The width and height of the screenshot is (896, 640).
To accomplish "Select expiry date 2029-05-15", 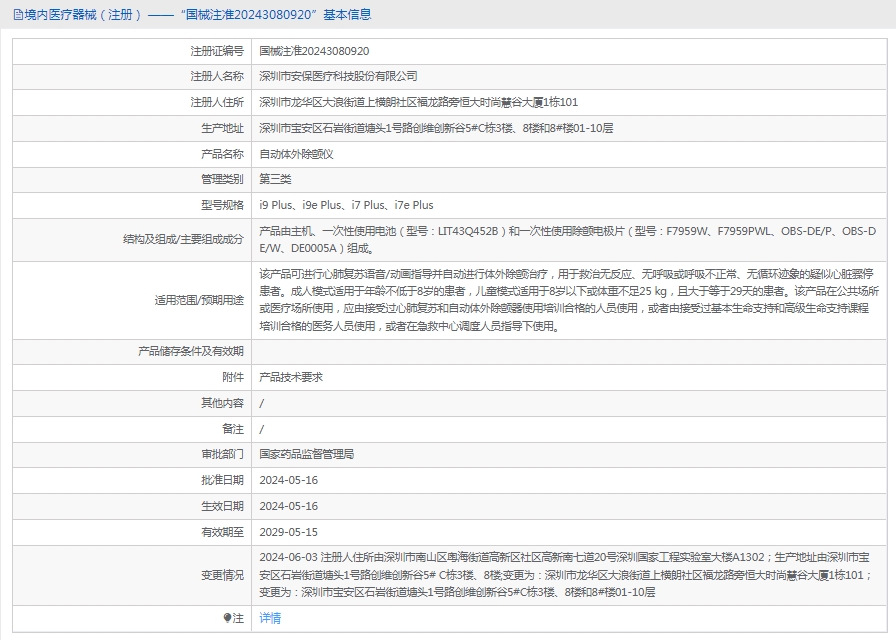I will (289, 532).
